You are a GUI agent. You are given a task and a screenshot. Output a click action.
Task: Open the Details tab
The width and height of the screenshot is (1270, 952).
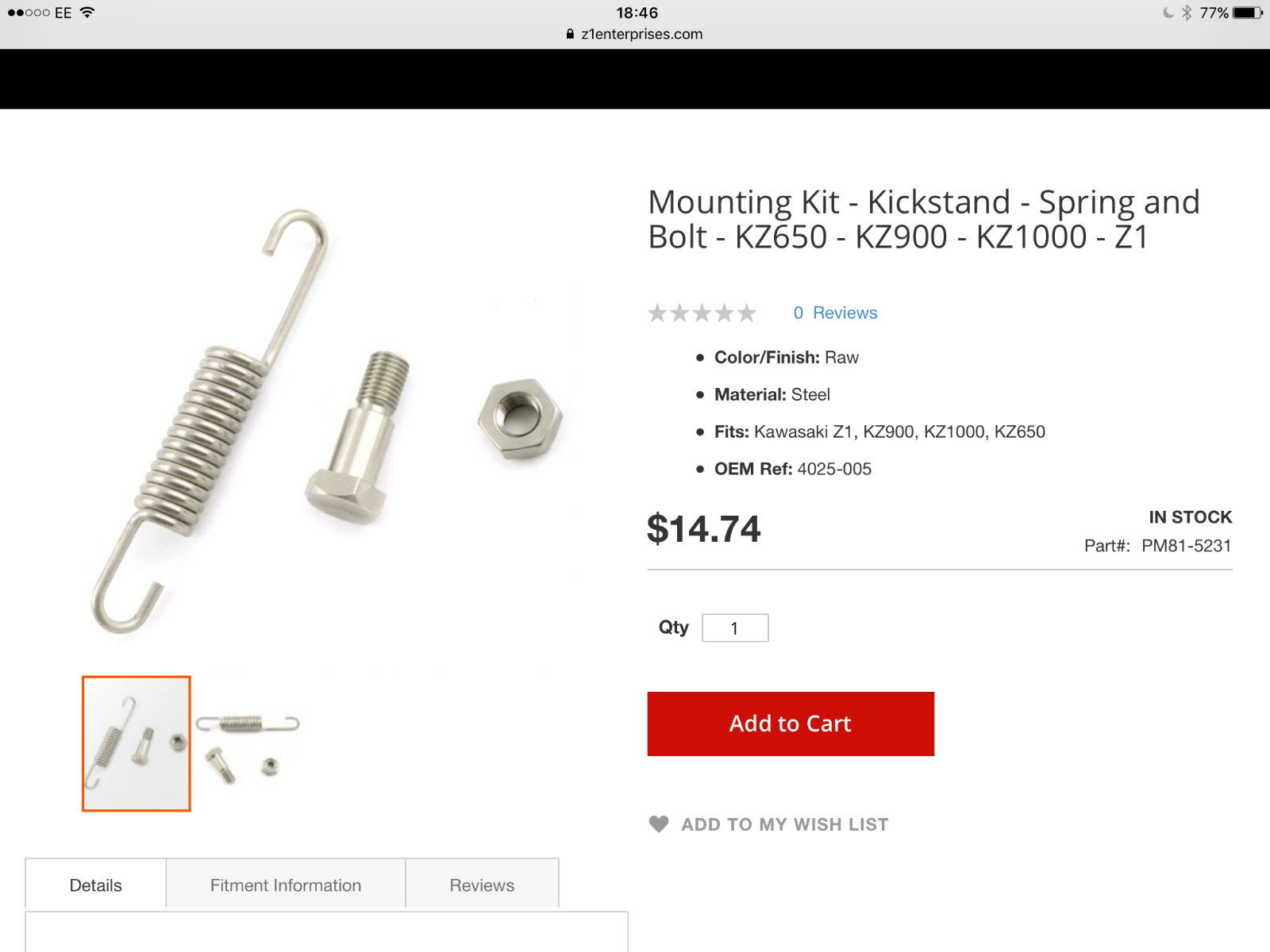[x=96, y=884]
